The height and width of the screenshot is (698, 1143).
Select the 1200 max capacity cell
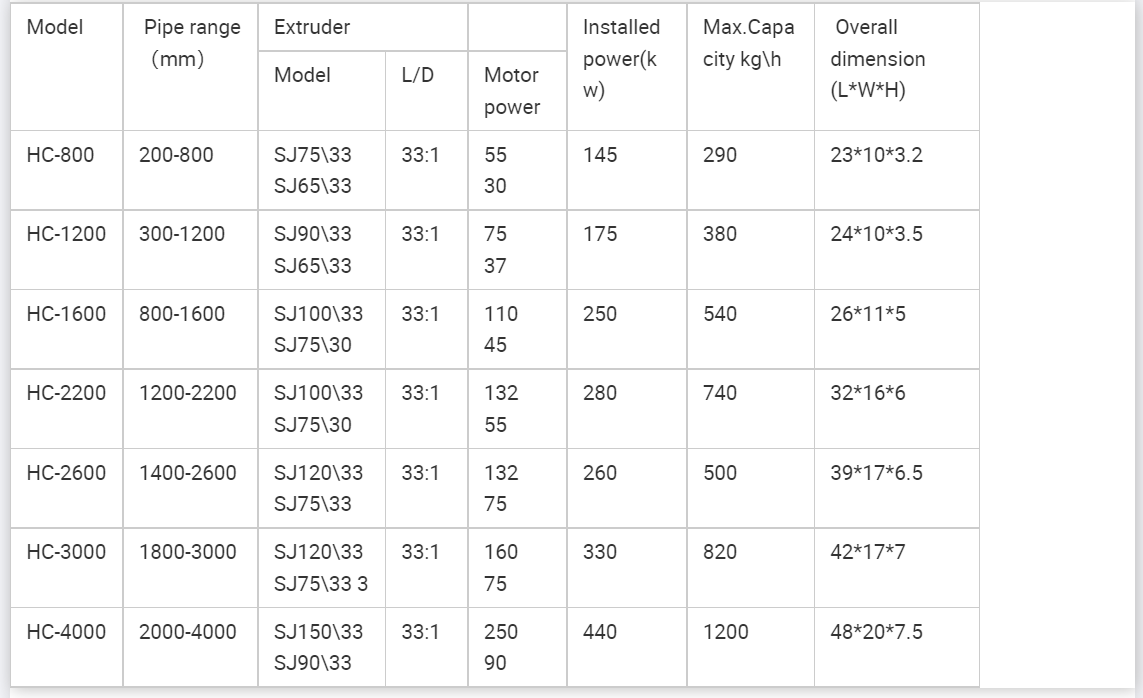(725, 632)
